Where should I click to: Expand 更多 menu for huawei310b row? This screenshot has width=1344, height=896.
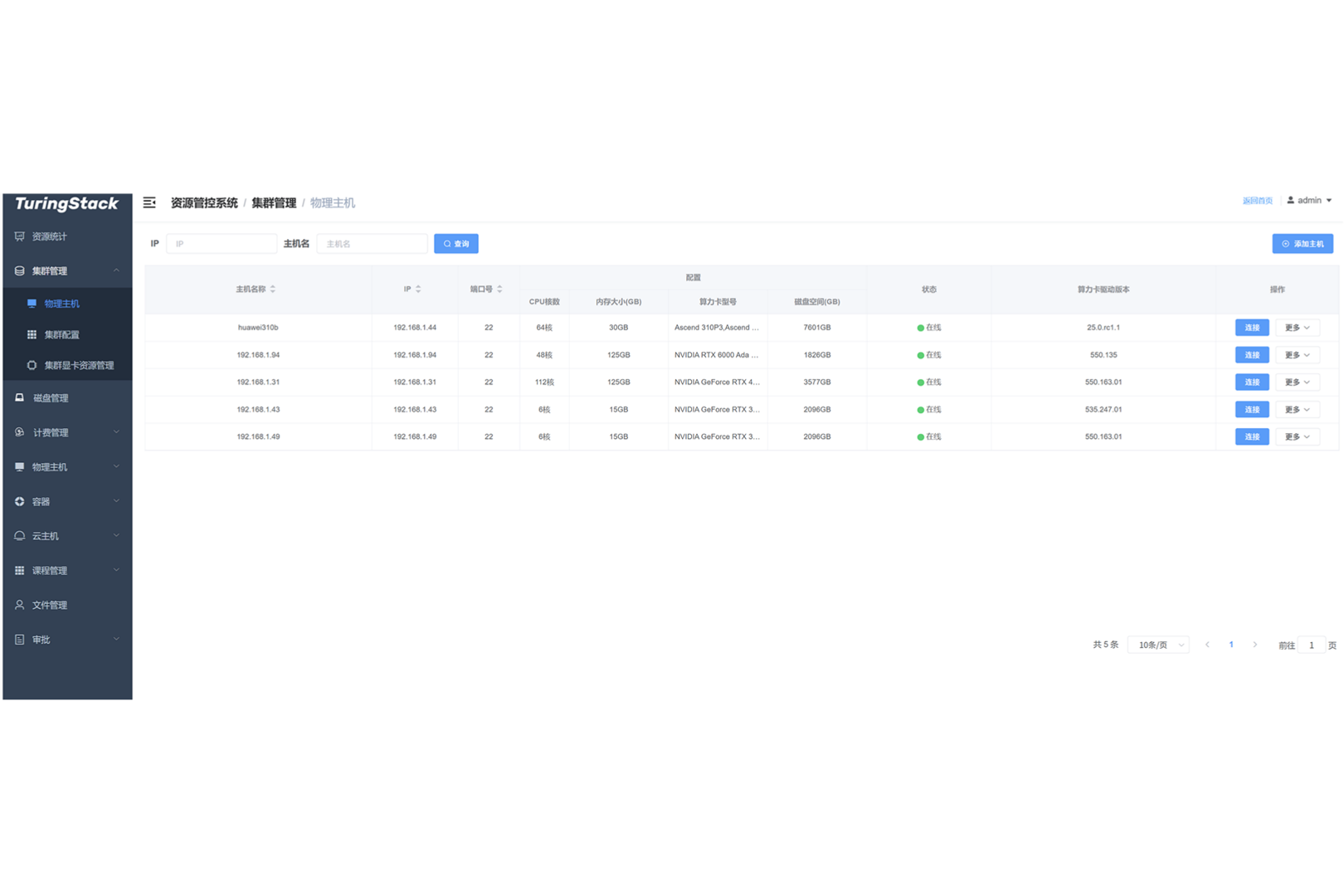coord(1297,328)
